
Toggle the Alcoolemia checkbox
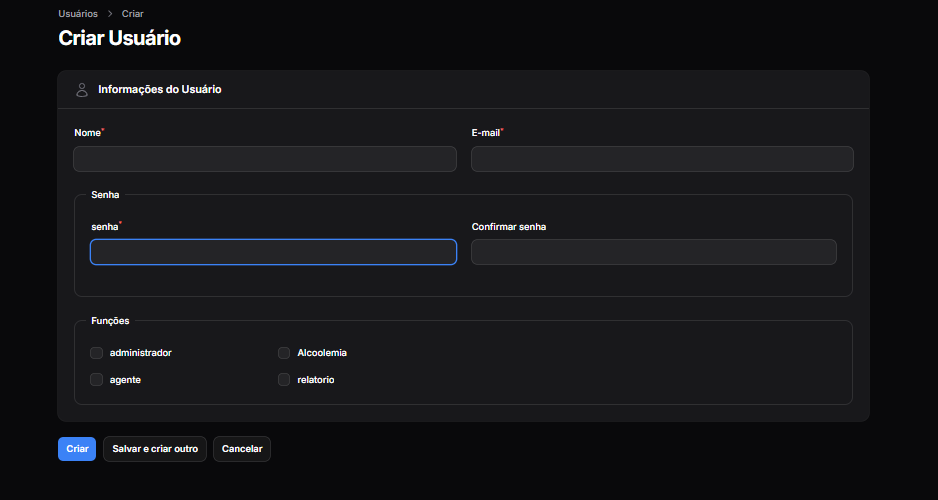point(284,353)
